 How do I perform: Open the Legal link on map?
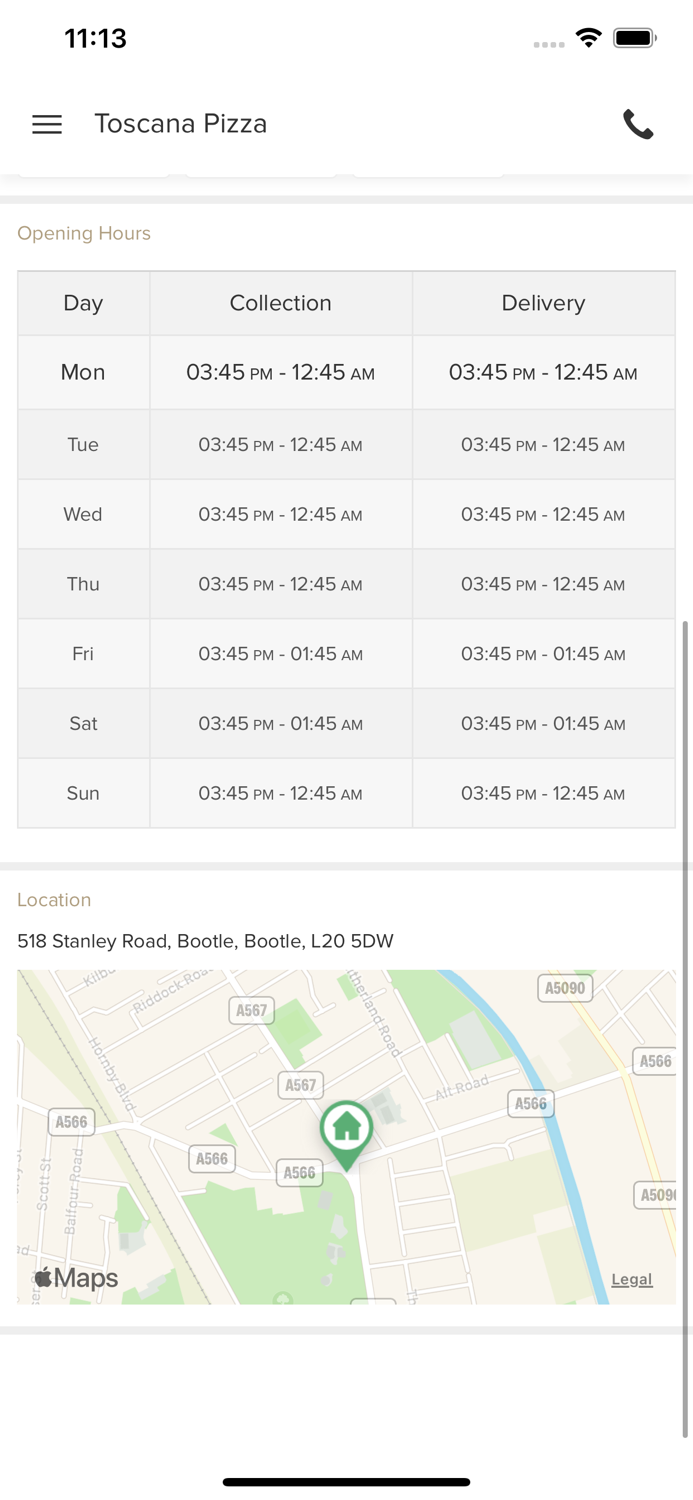pyautogui.click(x=632, y=1279)
